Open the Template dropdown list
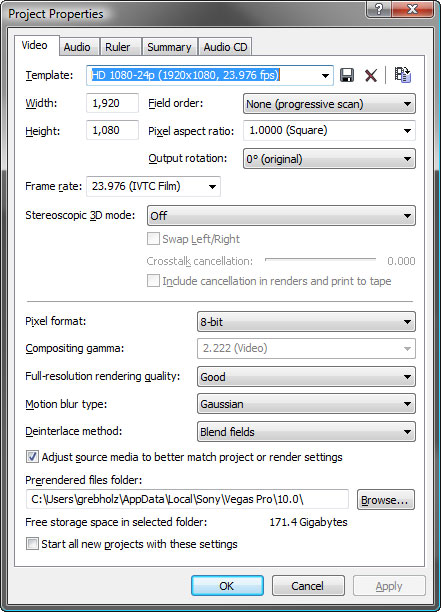The width and height of the screenshot is (441, 612). (325, 75)
